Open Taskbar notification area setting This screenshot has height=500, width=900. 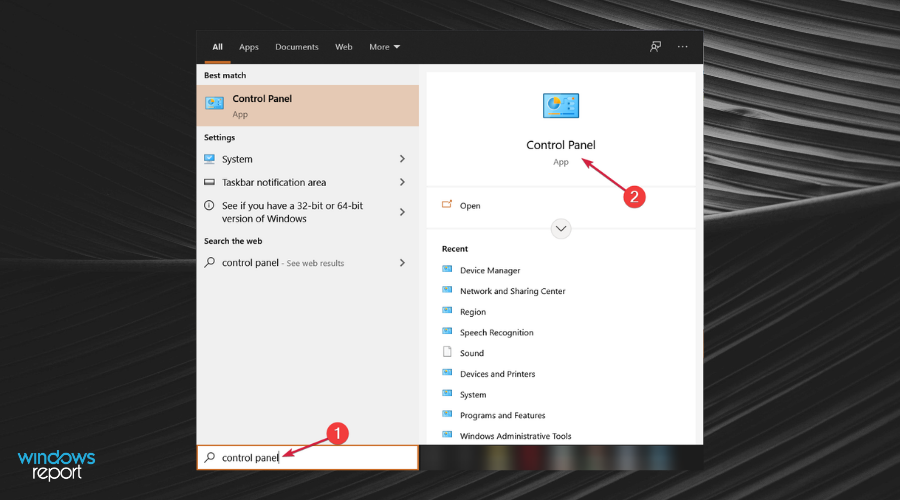click(x=308, y=182)
